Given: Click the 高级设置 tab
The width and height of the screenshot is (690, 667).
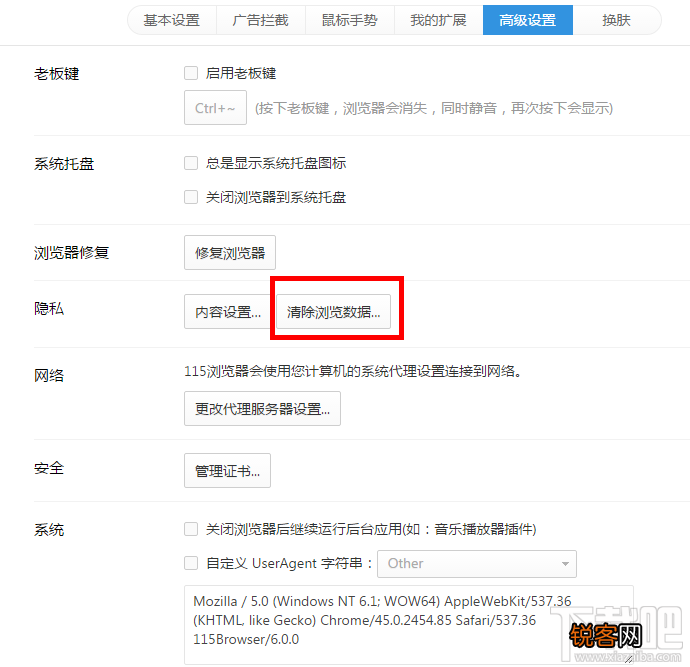Looking at the screenshot, I should tap(528, 20).
